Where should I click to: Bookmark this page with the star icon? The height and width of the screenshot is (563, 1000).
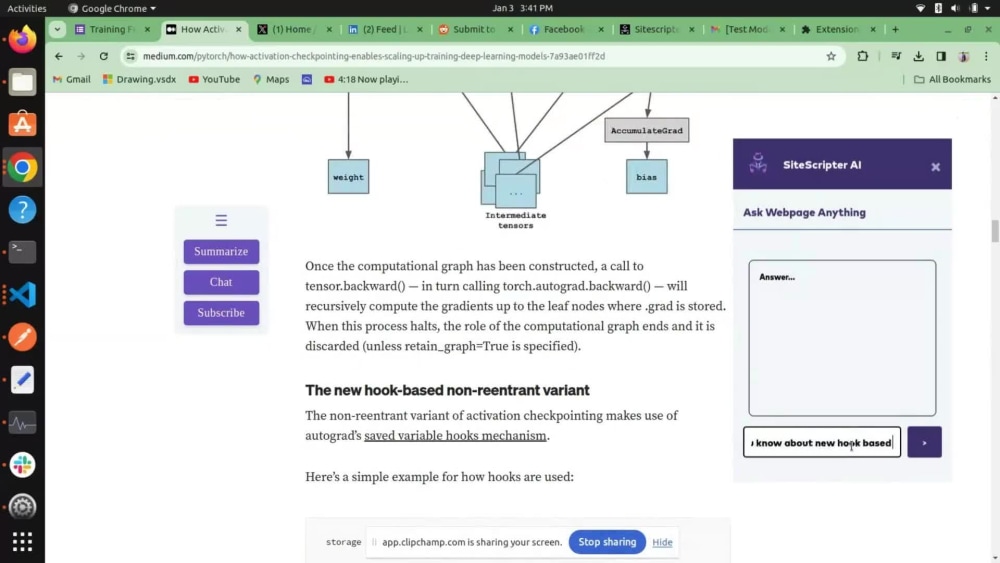click(831, 56)
